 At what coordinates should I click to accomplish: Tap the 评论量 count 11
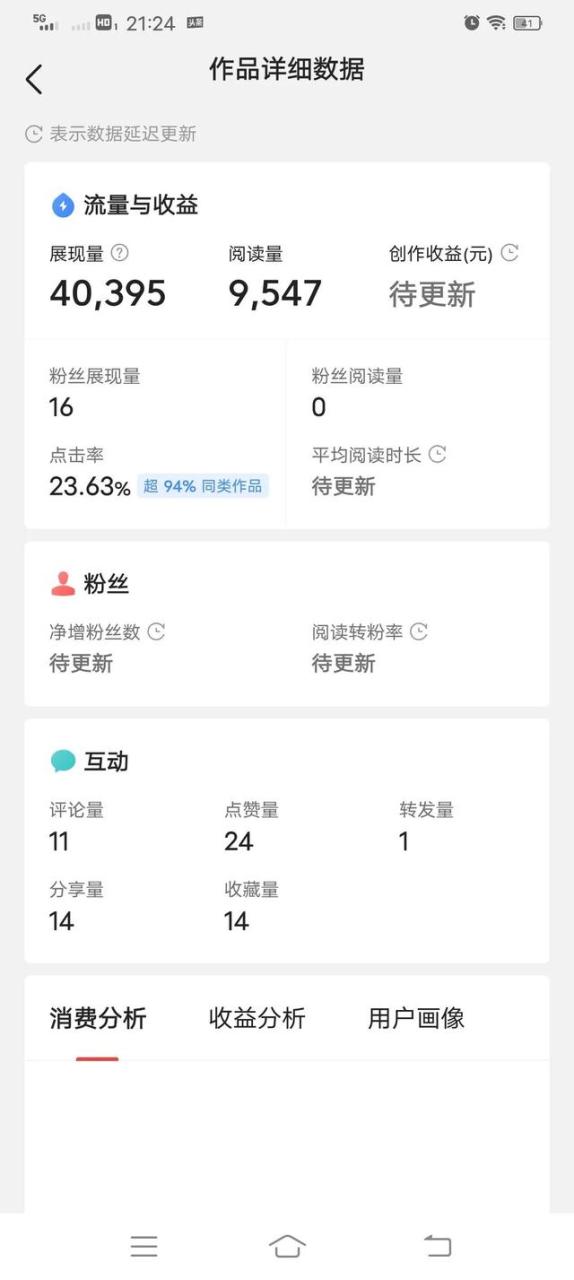[x=59, y=842]
